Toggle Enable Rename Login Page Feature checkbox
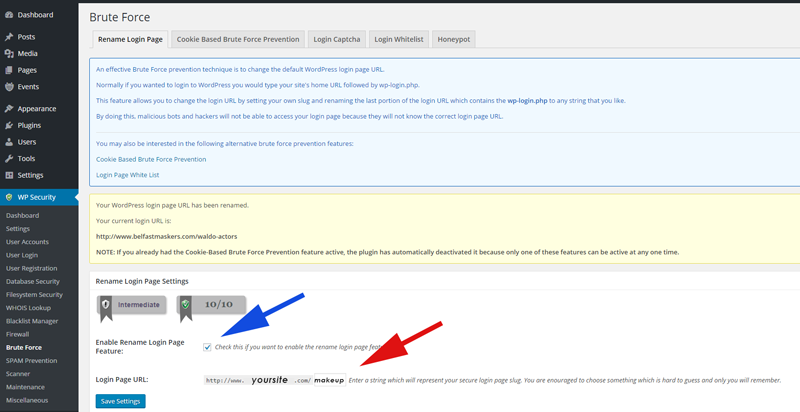 click(x=207, y=347)
